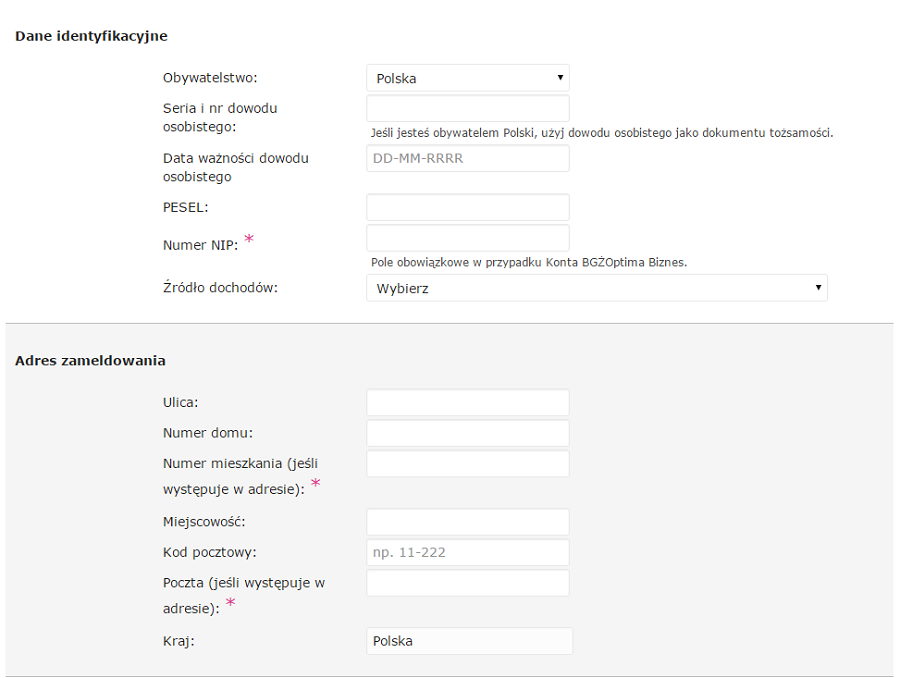Click into the PESEL input box
900x678 pixels.
click(x=468, y=207)
